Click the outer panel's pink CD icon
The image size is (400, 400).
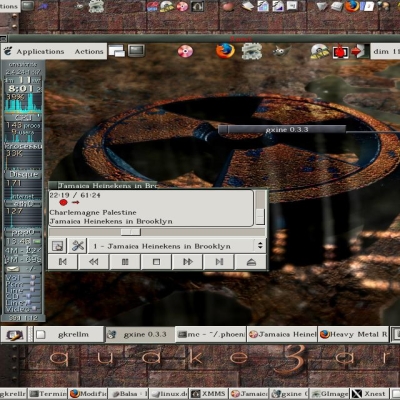182,6
